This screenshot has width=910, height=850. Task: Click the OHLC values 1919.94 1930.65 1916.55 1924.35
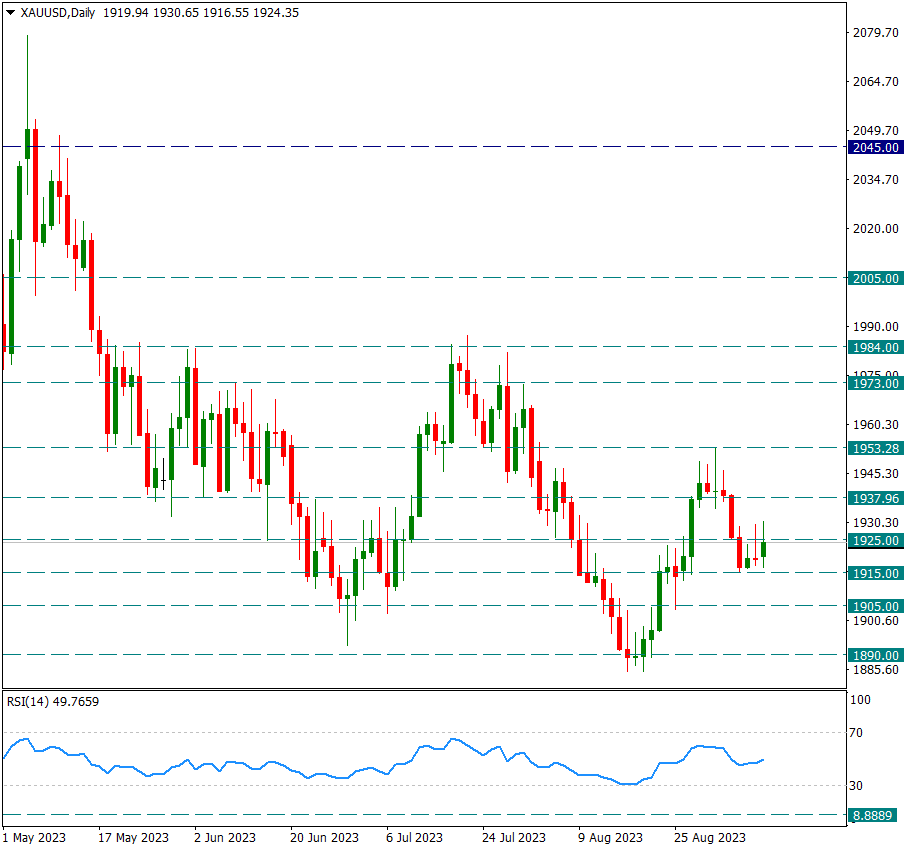coord(201,13)
